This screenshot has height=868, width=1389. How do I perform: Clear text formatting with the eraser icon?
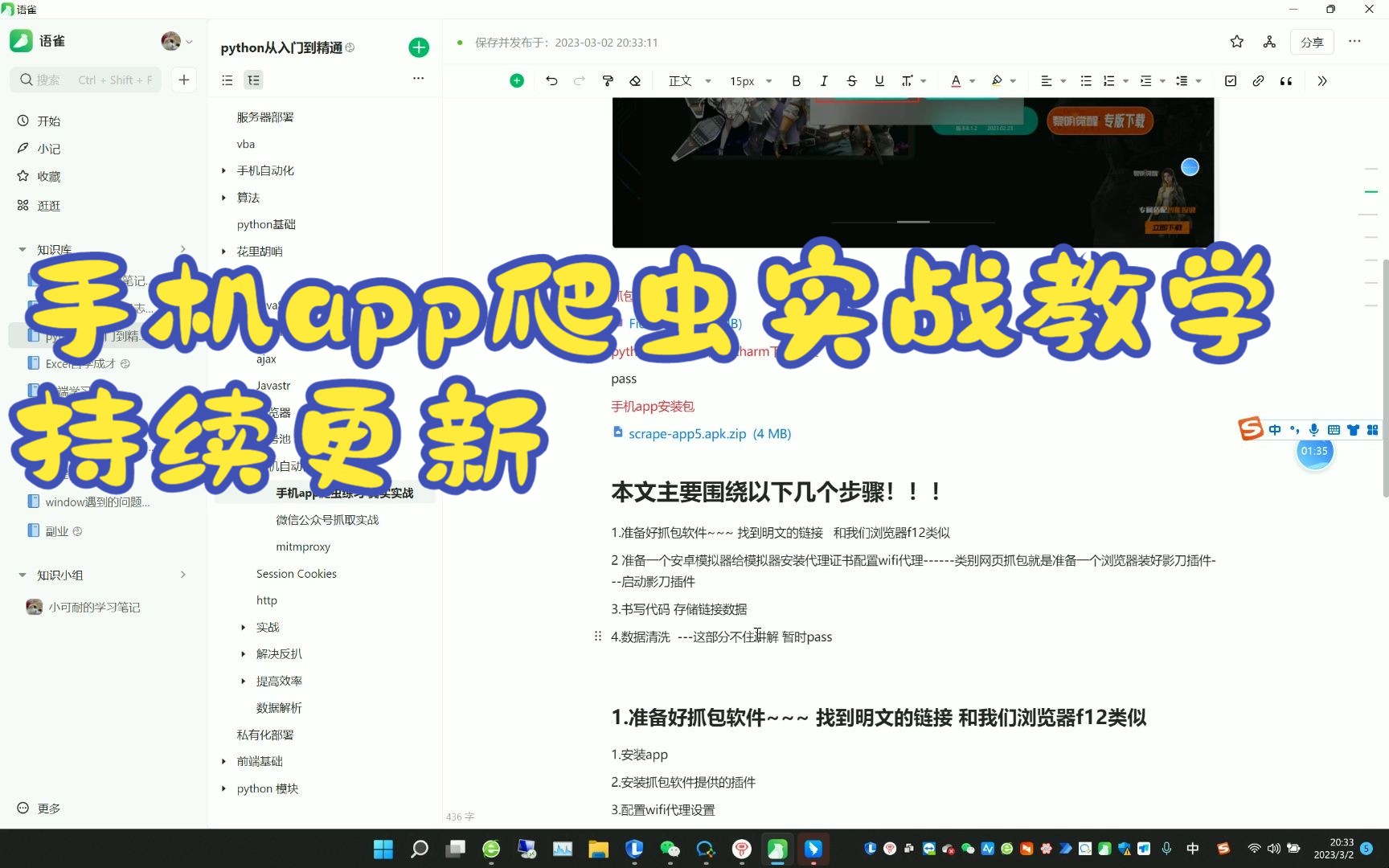click(635, 80)
